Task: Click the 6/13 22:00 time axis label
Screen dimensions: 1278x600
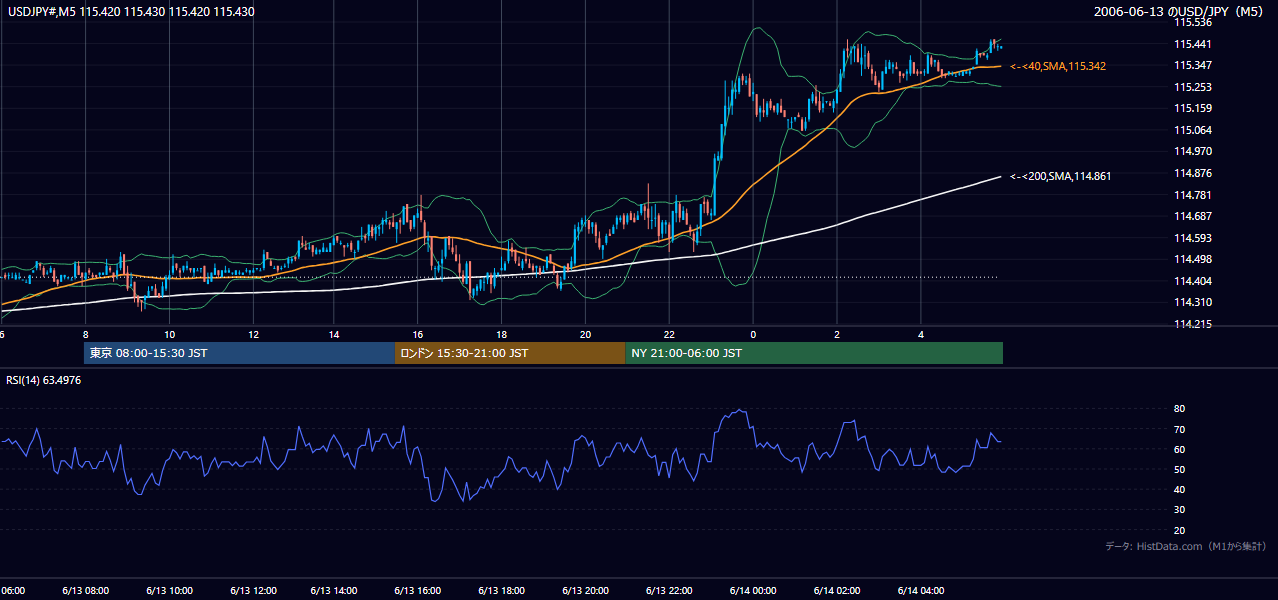Action: [669, 590]
